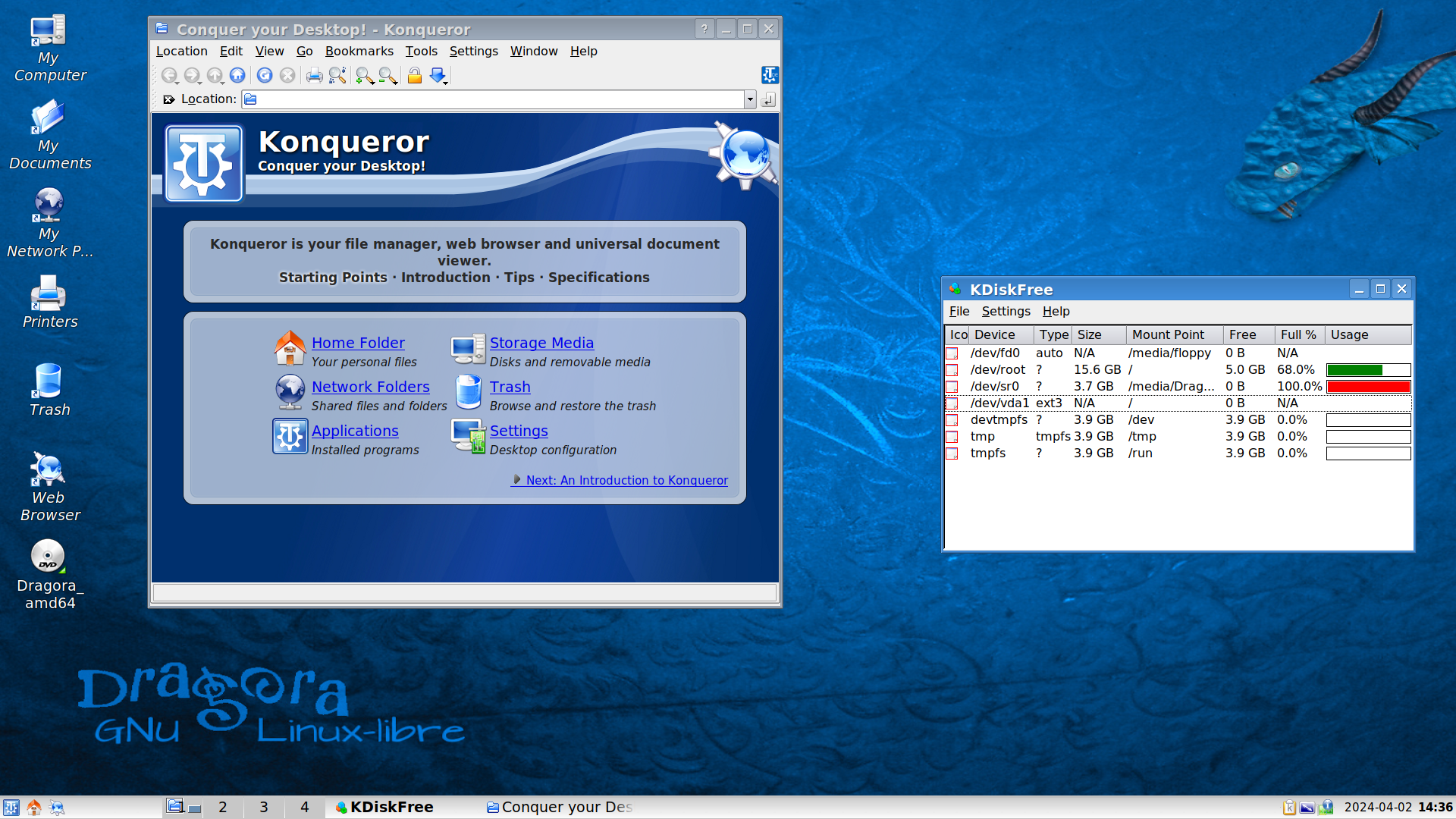Screen dimensions: 1456x819
Task: Open the Bookmarks menu in Konqueror
Action: click(x=359, y=51)
